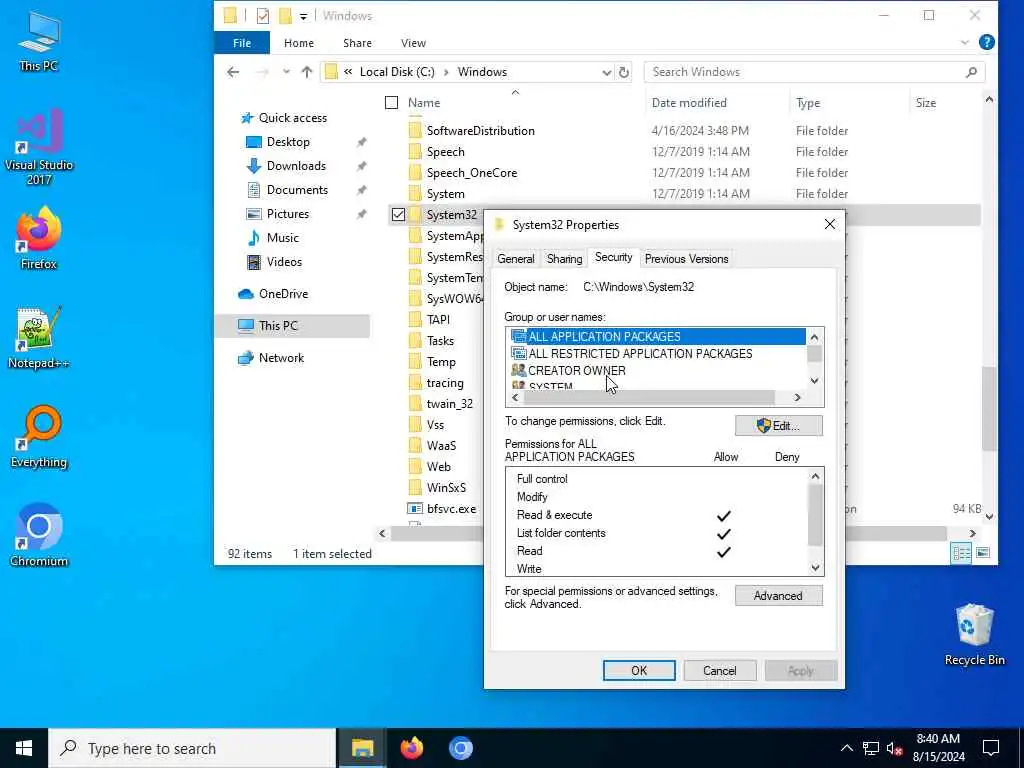1024x768 pixels.
Task: Go up one folder level arrow
Action: (307, 72)
